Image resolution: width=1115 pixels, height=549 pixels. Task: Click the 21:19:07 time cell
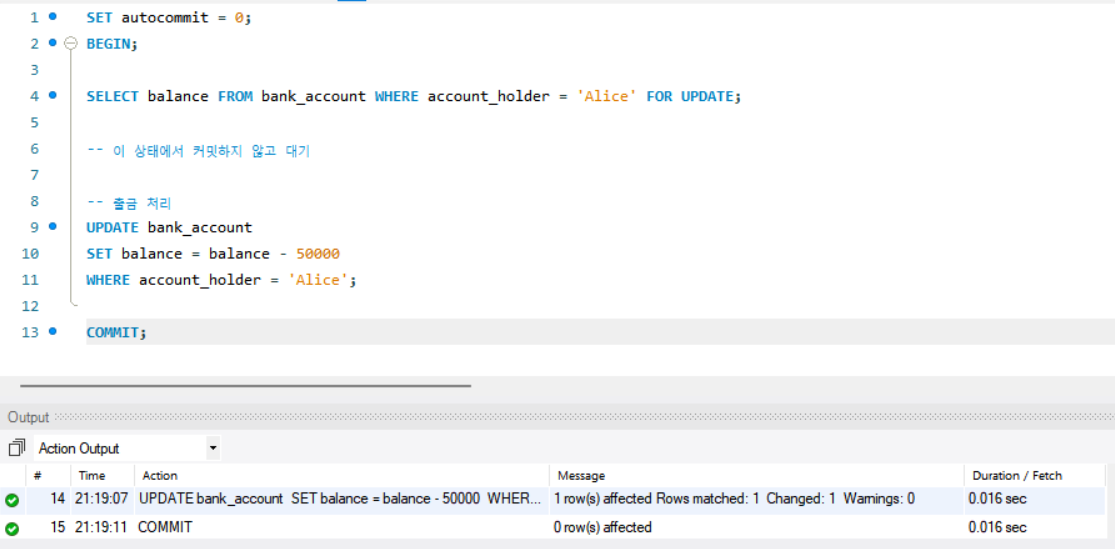[x=101, y=499]
